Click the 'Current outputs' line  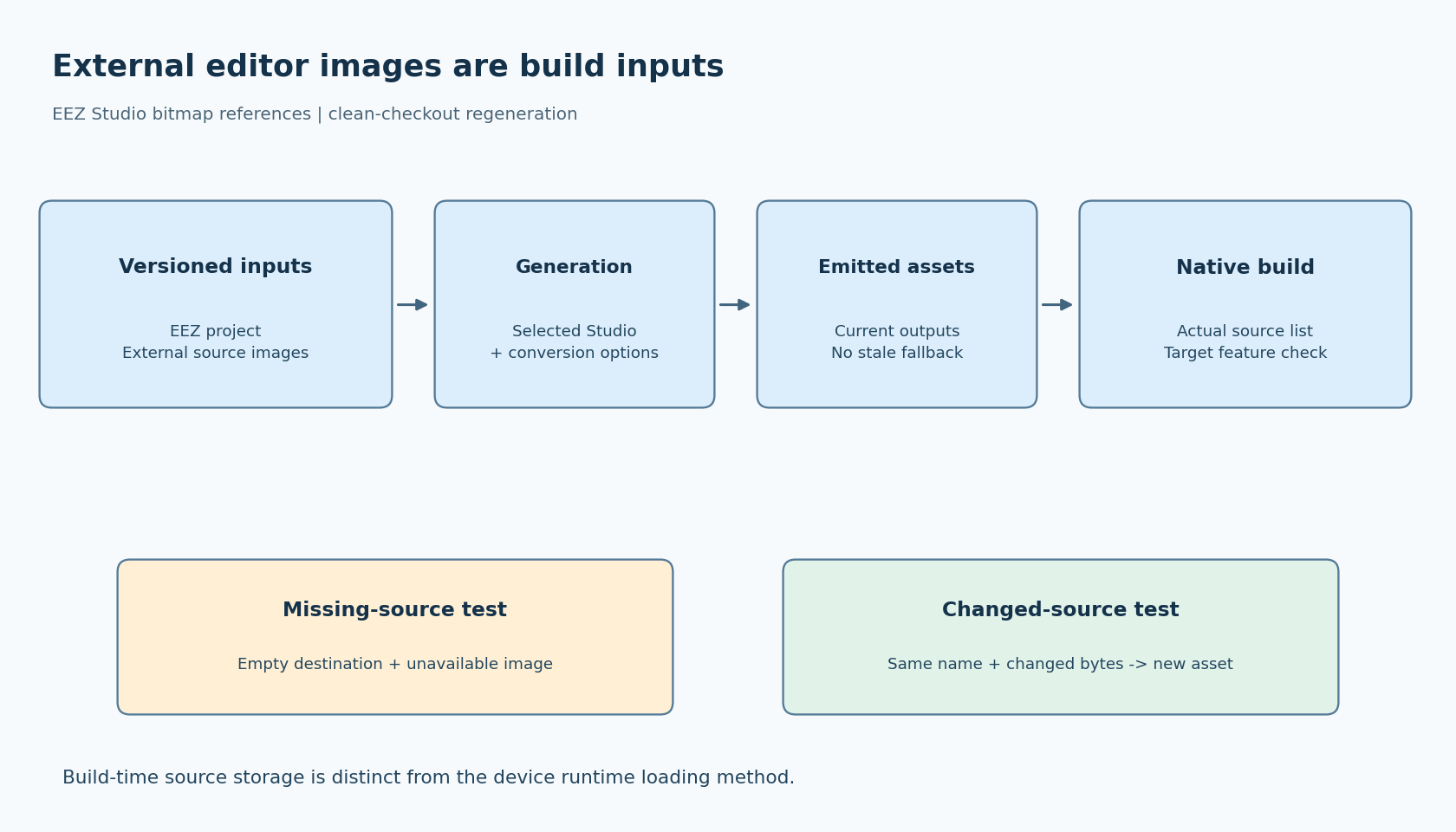point(897,332)
